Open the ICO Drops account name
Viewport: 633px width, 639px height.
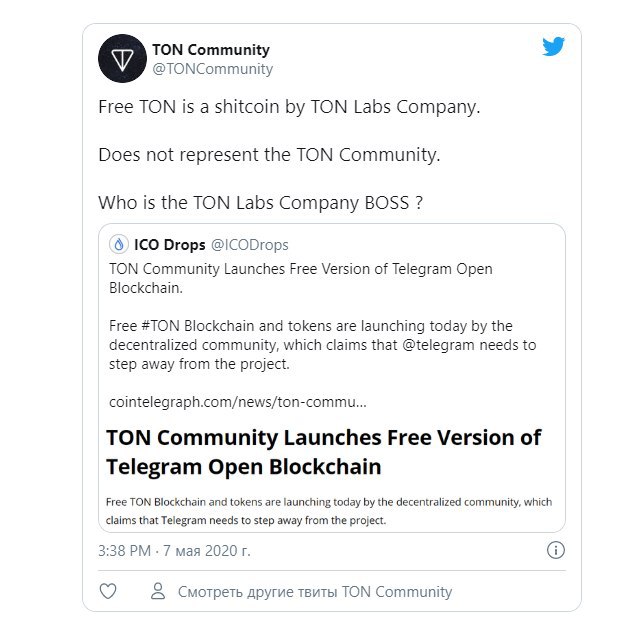click(170, 245)
